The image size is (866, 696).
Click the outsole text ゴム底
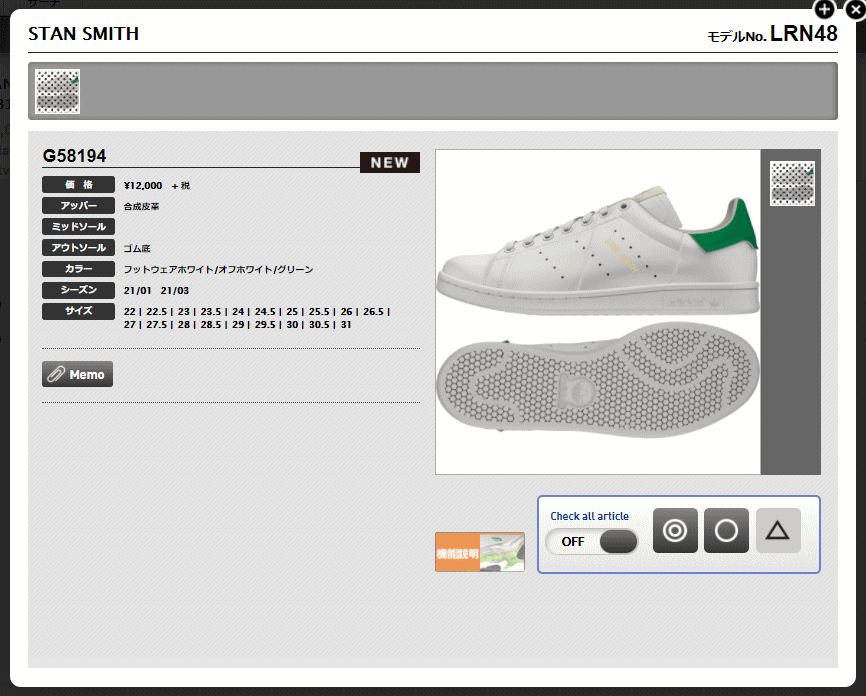tap(137, 249)
